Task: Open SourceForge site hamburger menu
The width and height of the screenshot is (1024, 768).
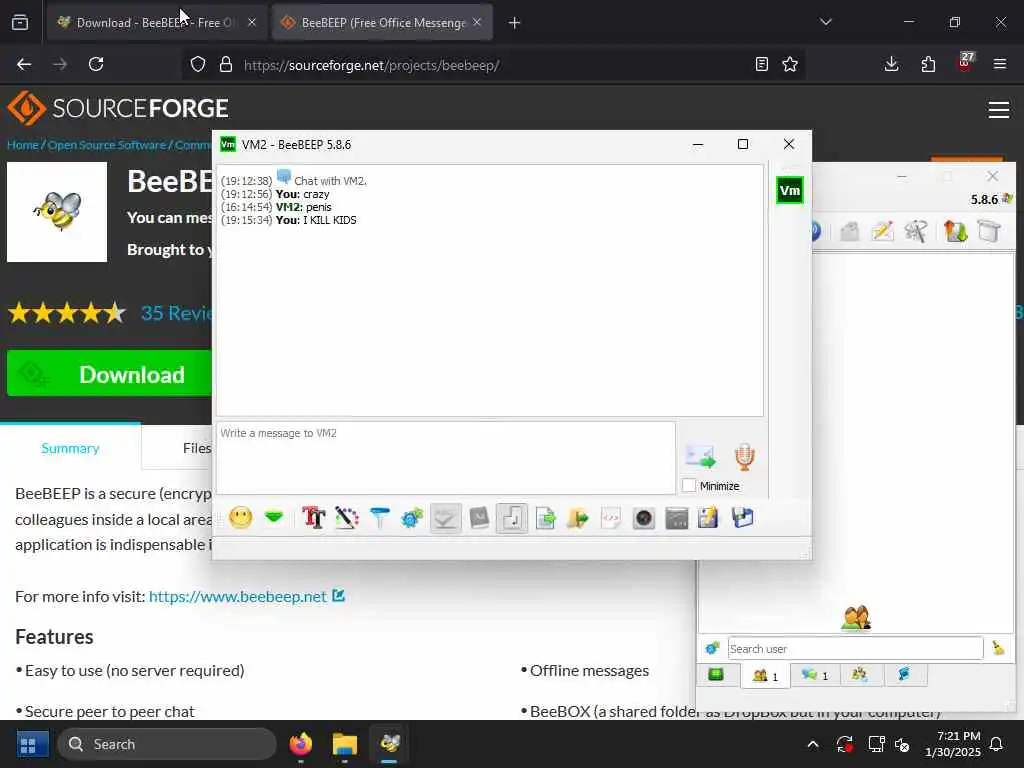Action: [x=999, y=110]
